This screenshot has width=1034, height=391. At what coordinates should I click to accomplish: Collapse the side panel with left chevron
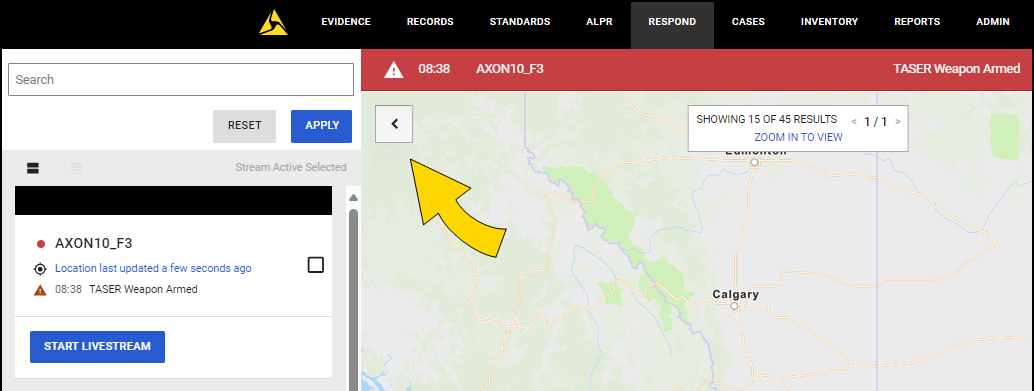pos(394,124)
